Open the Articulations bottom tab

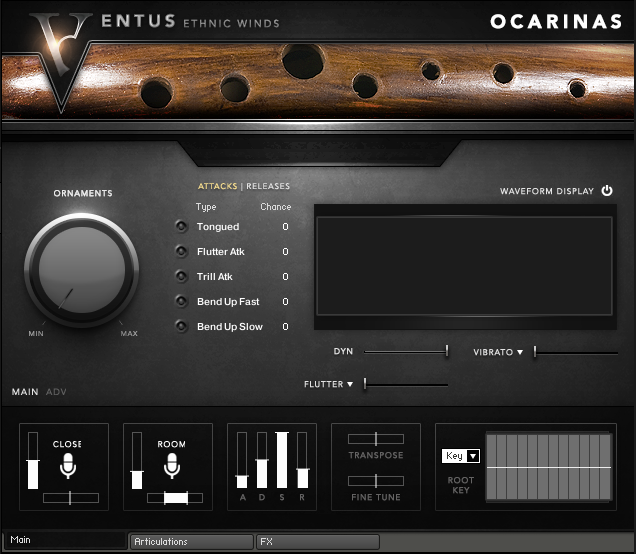pyautogui.click(x=191, y=542)
